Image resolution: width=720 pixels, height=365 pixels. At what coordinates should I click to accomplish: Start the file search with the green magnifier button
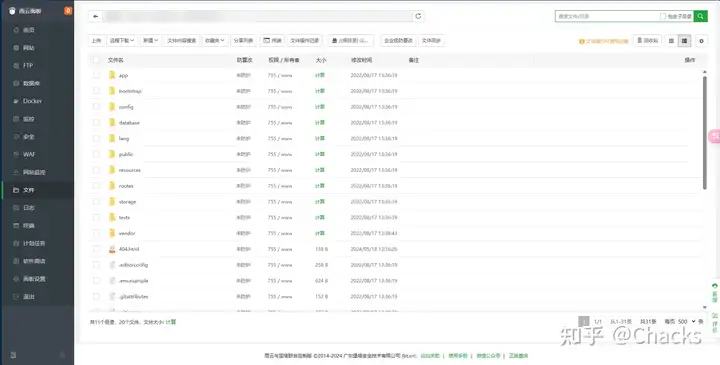point(700,16)
